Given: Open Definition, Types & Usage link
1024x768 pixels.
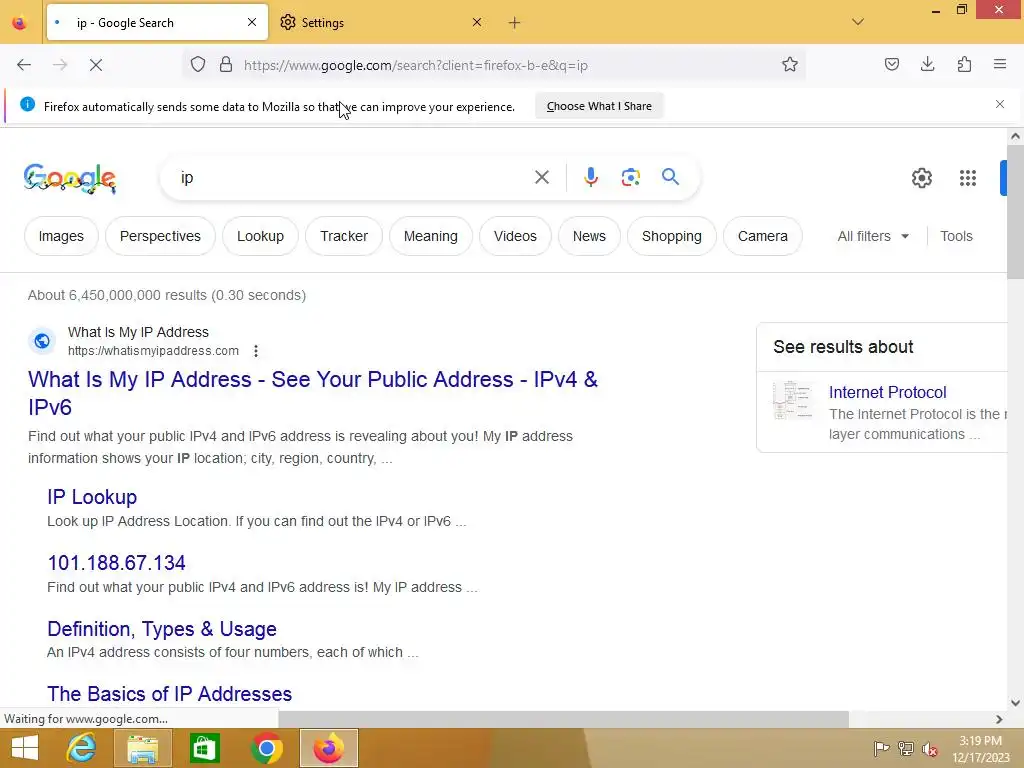Looking at the screenshot, I should (162, 629).
